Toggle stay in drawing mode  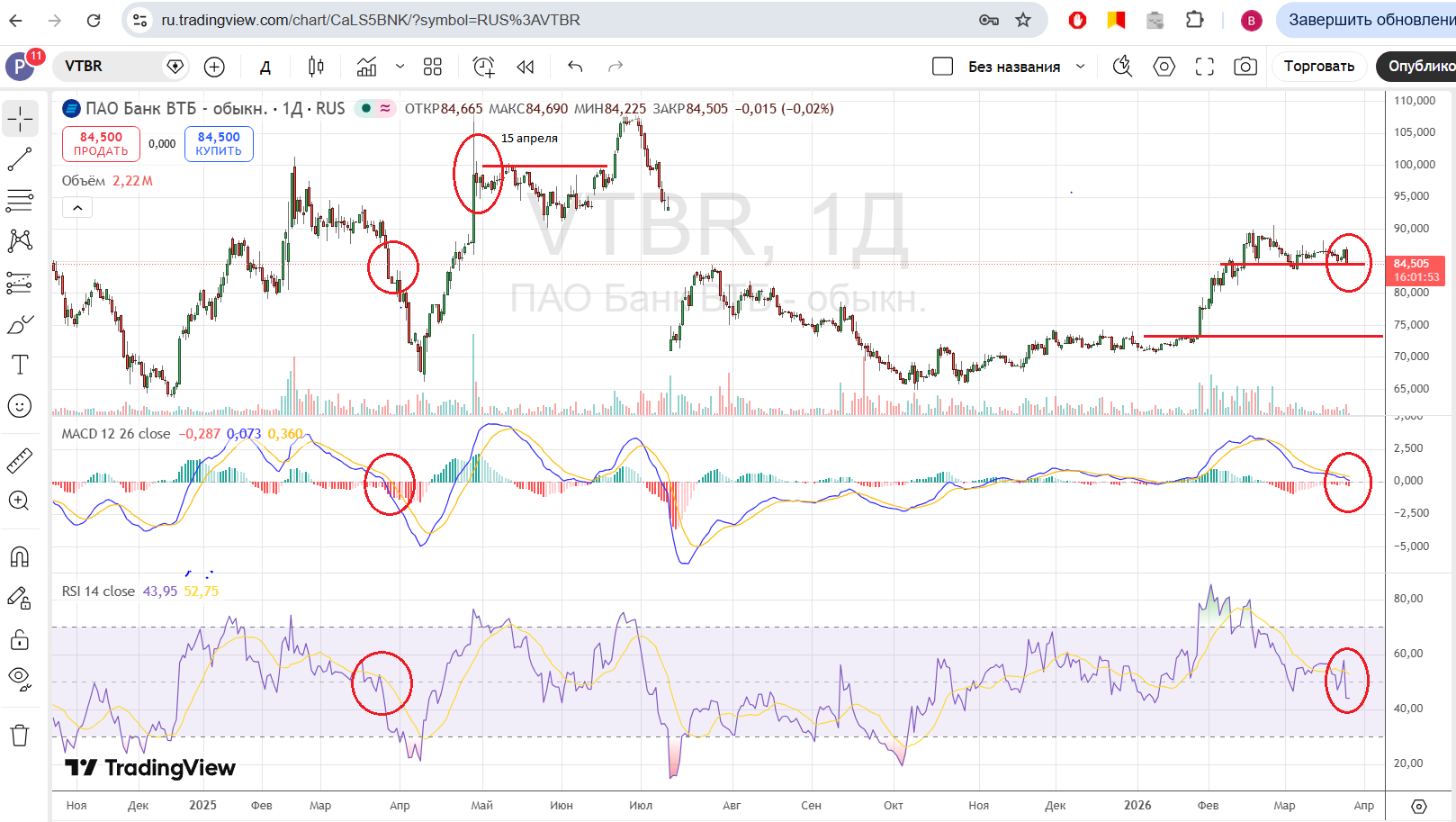tap(20, 598)
